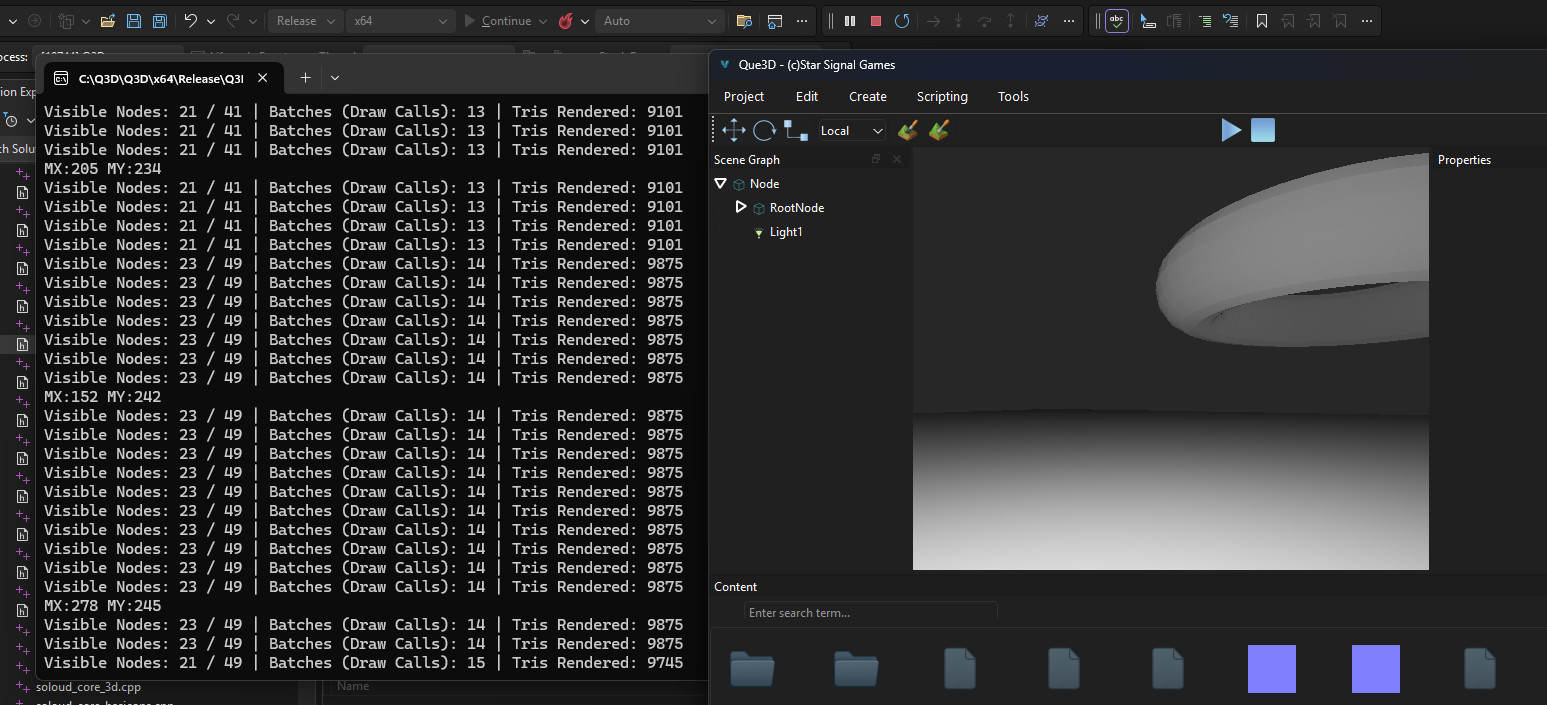Open the Auto dropdown in Visual Studio

click(660, 21)
